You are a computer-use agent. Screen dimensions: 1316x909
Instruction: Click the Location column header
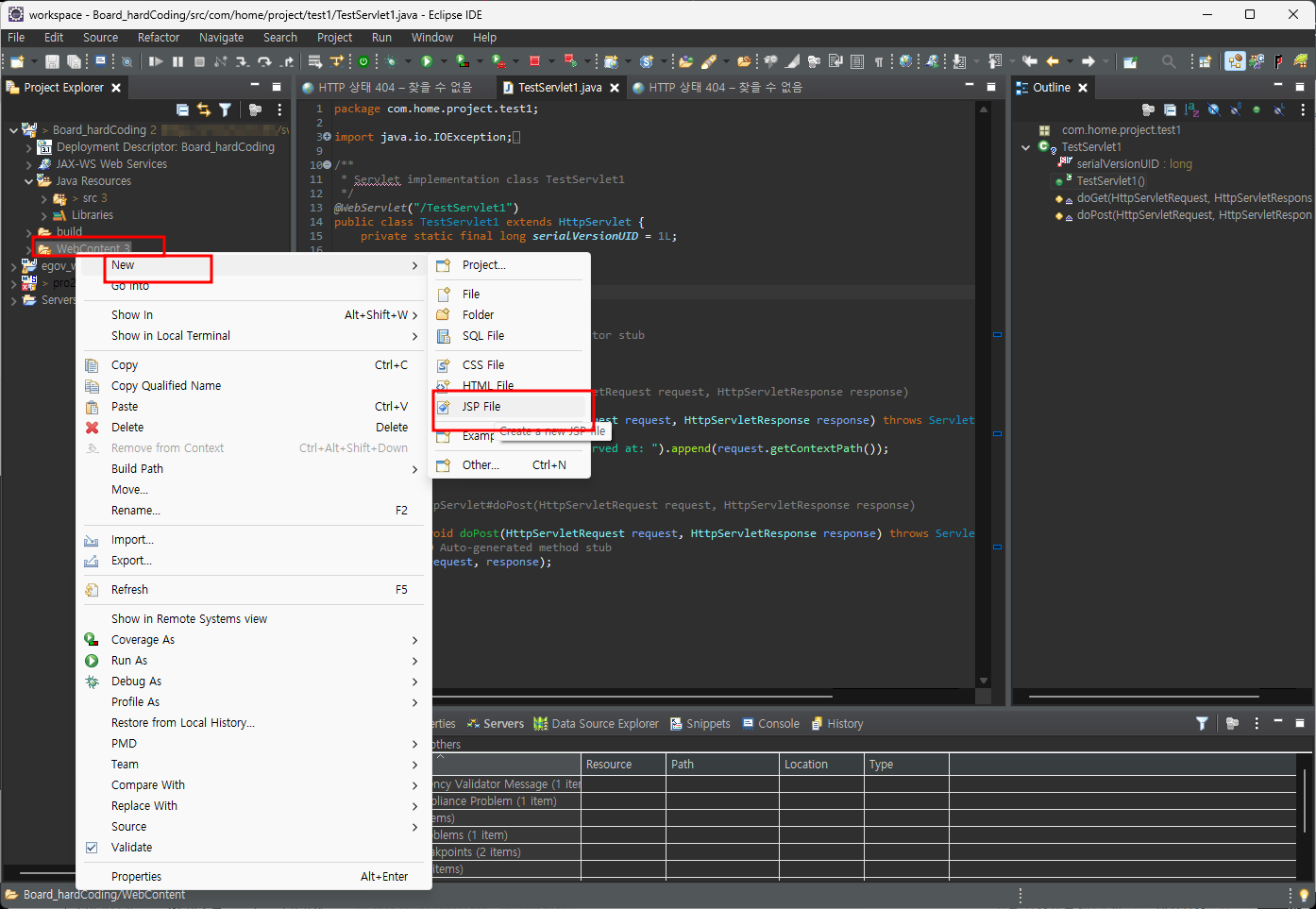(x=821, y=765)
